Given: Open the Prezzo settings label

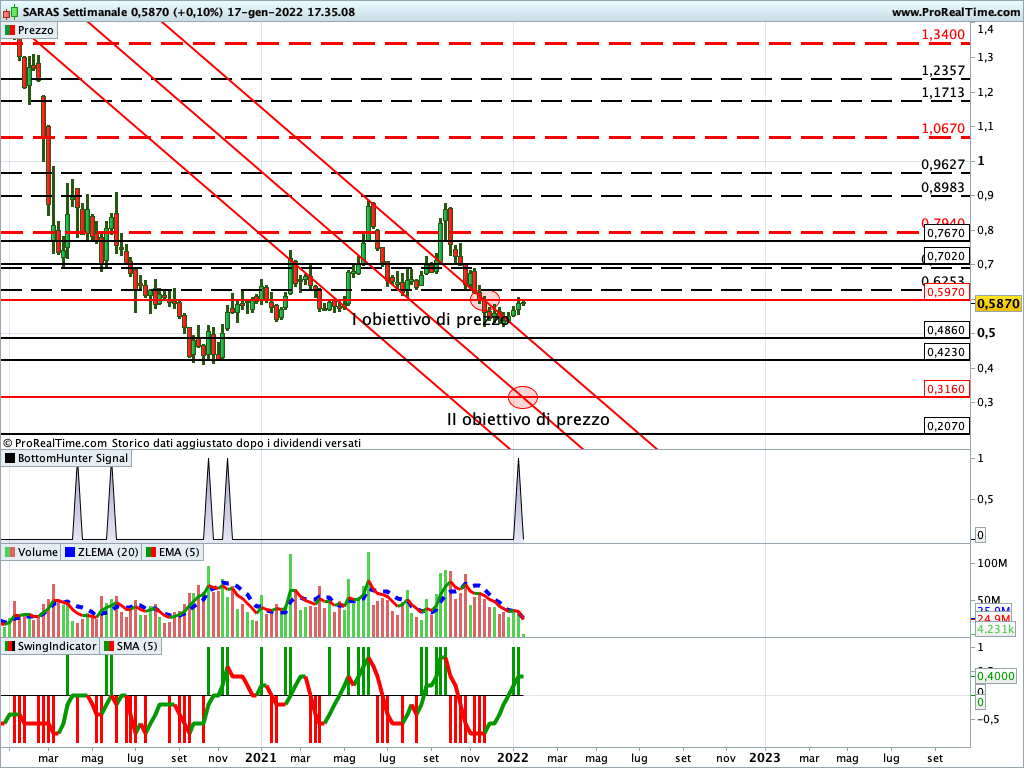Looking at the screenshot, I should click(36, 30).
